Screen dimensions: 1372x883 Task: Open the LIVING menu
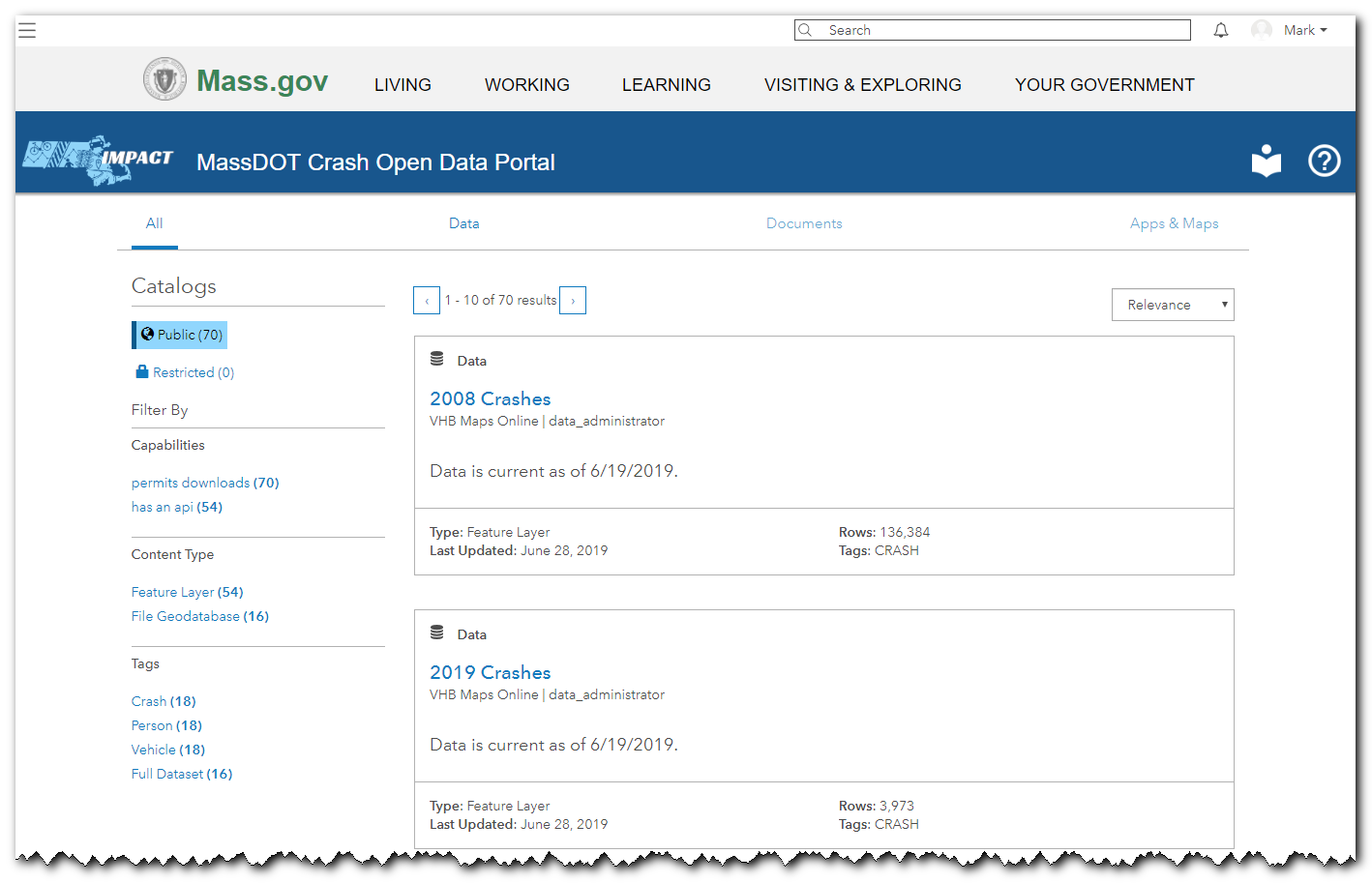coord(403,85)
